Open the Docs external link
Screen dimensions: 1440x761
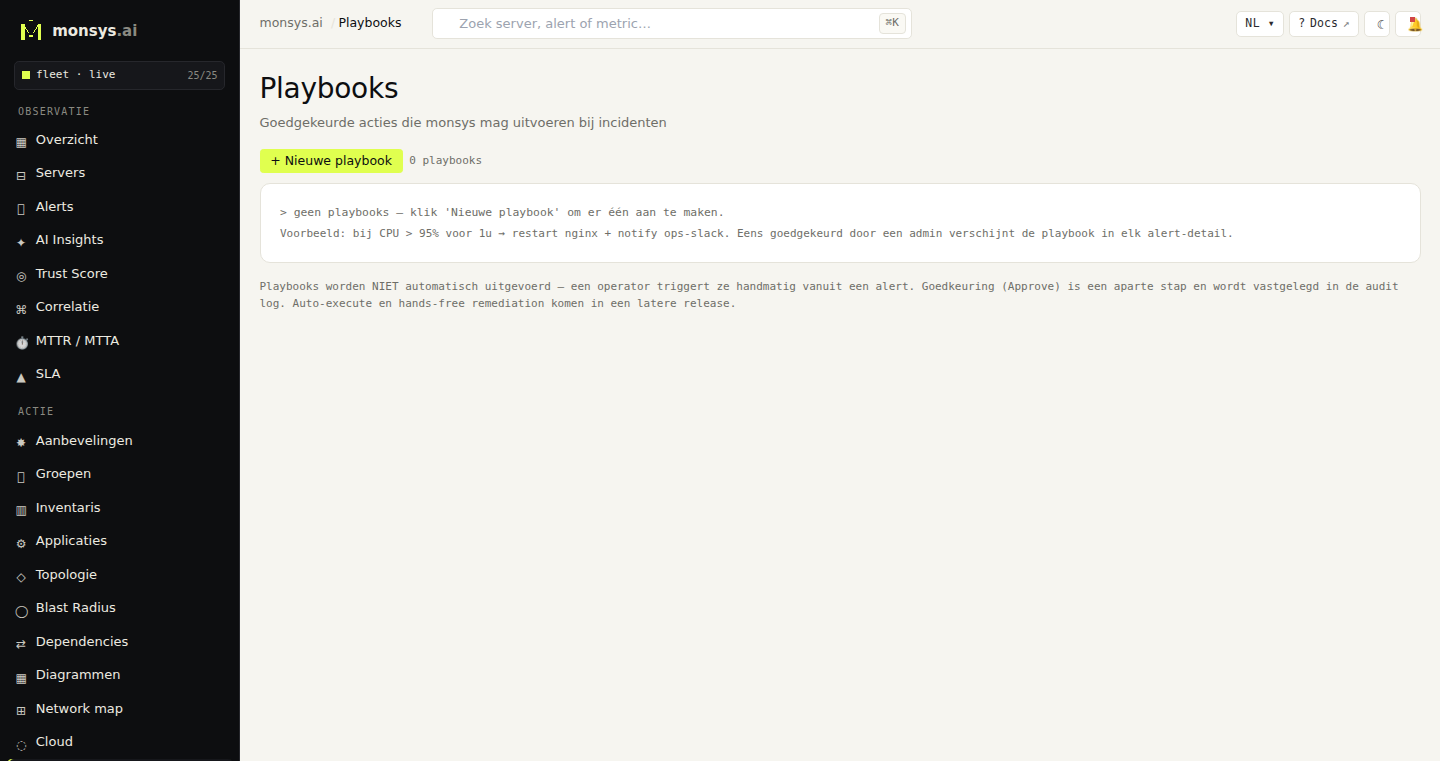pos(1323,24)
